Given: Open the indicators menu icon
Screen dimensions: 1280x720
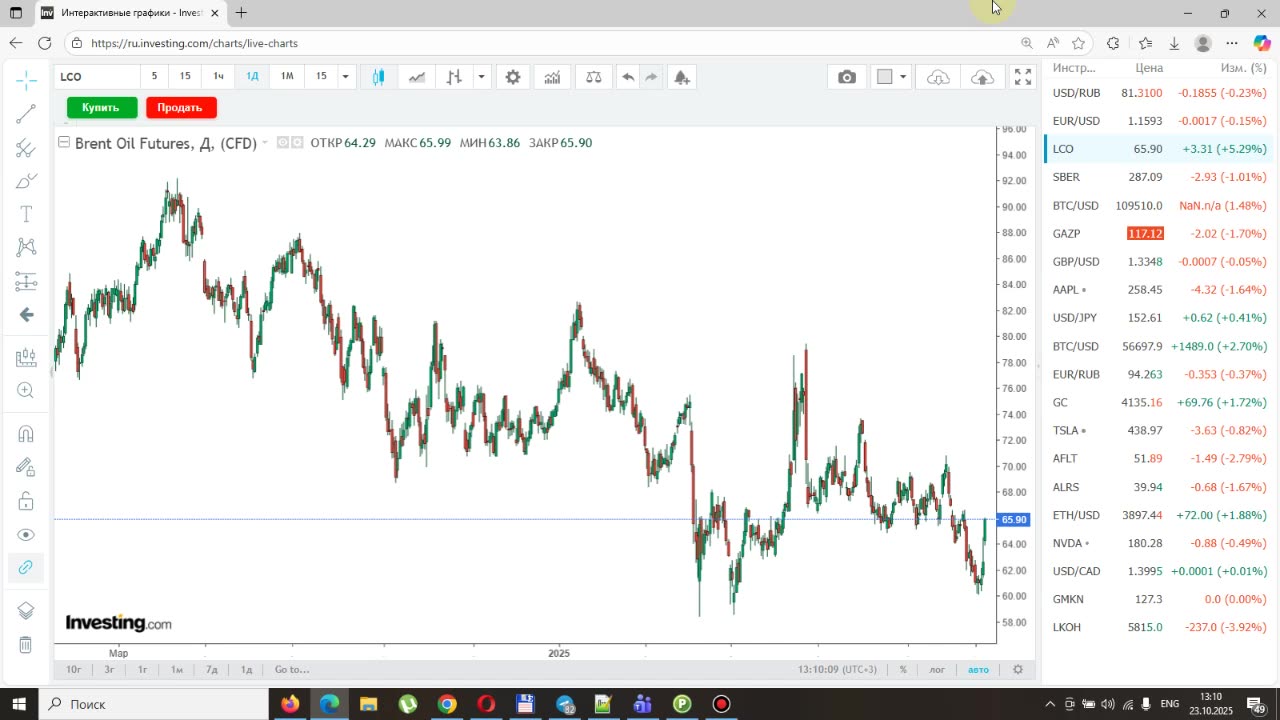Looking at the screenshot, I should coord(552,77).
